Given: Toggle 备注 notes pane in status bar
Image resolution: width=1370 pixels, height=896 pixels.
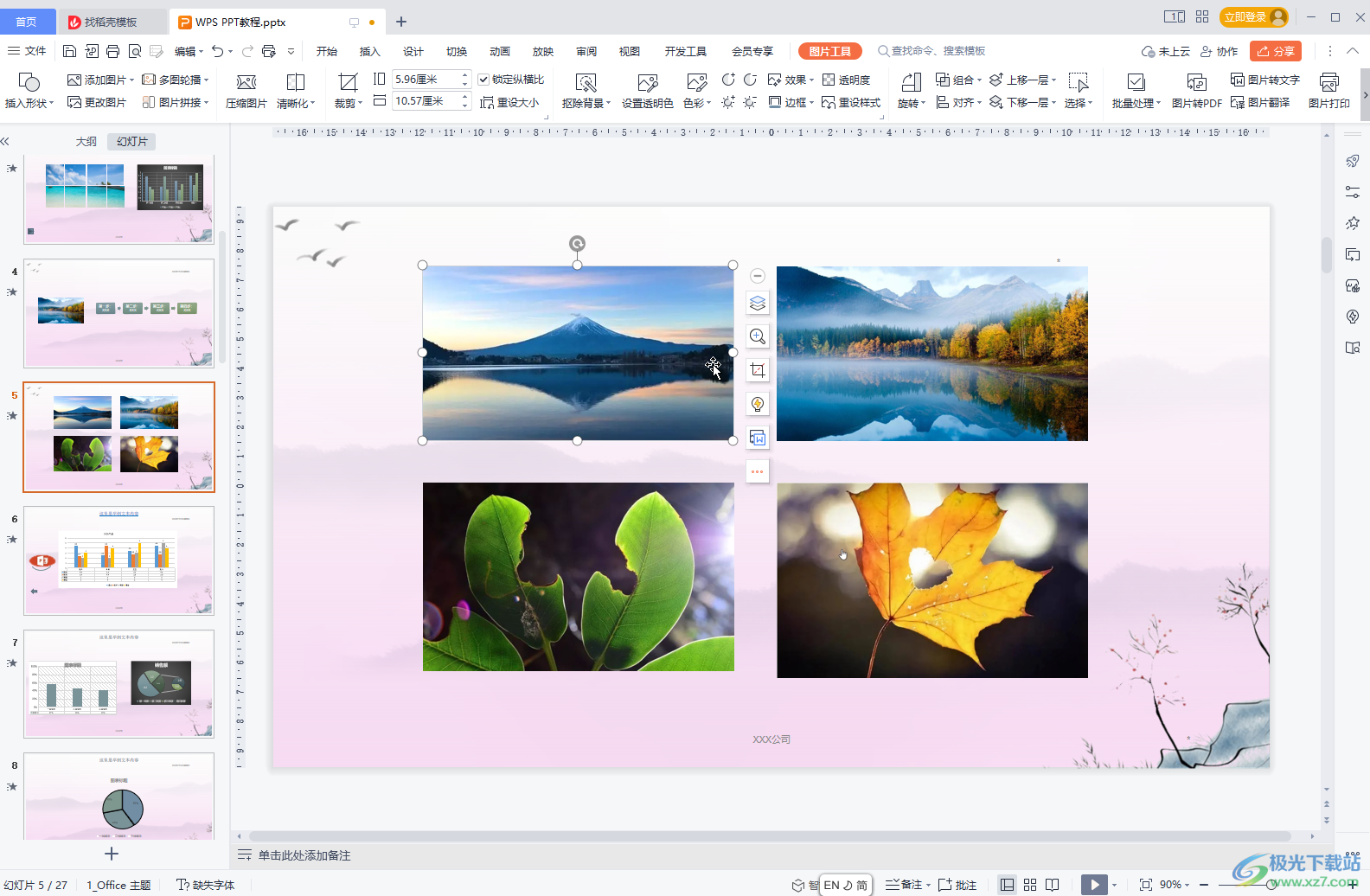Looking at the screenshot, I should pos(908,885).
